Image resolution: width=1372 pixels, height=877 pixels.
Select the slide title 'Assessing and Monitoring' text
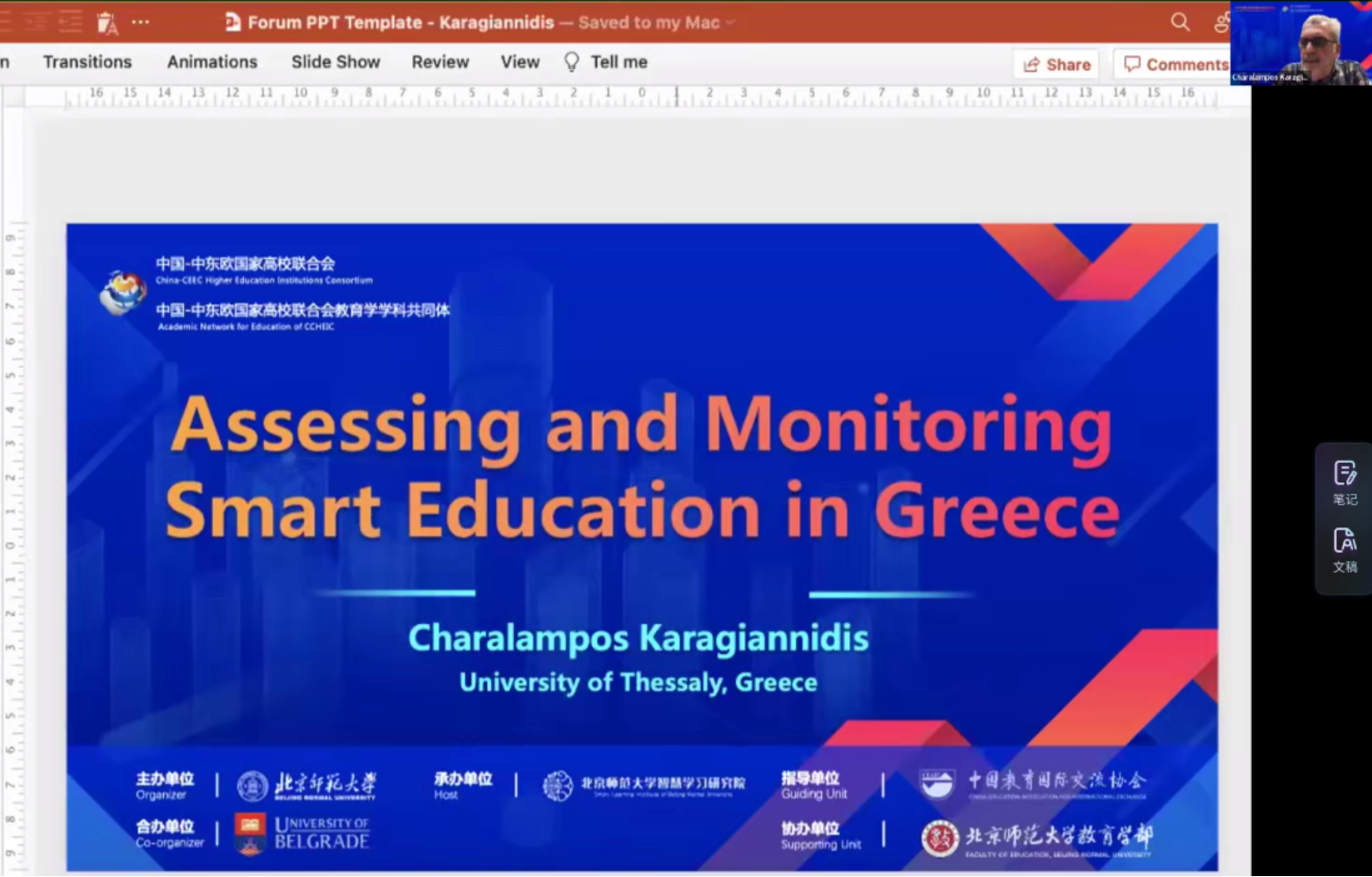tap(640, 426)
